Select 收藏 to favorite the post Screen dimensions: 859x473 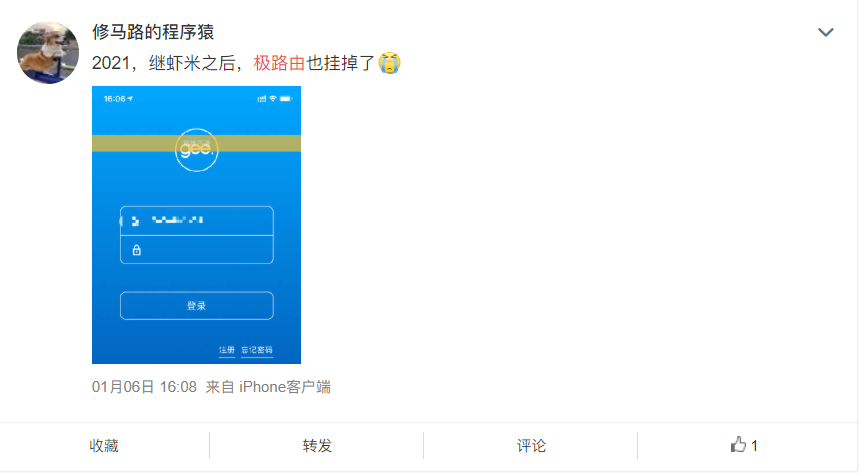[x=104, y=446]
